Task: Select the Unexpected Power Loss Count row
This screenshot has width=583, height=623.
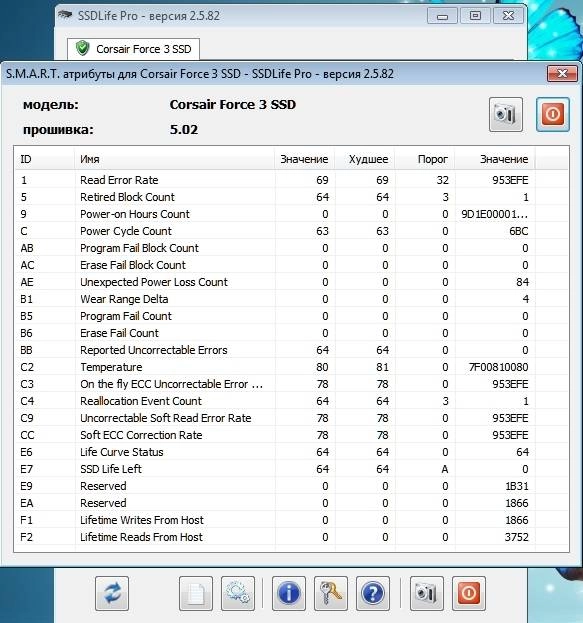Action: 291,282
